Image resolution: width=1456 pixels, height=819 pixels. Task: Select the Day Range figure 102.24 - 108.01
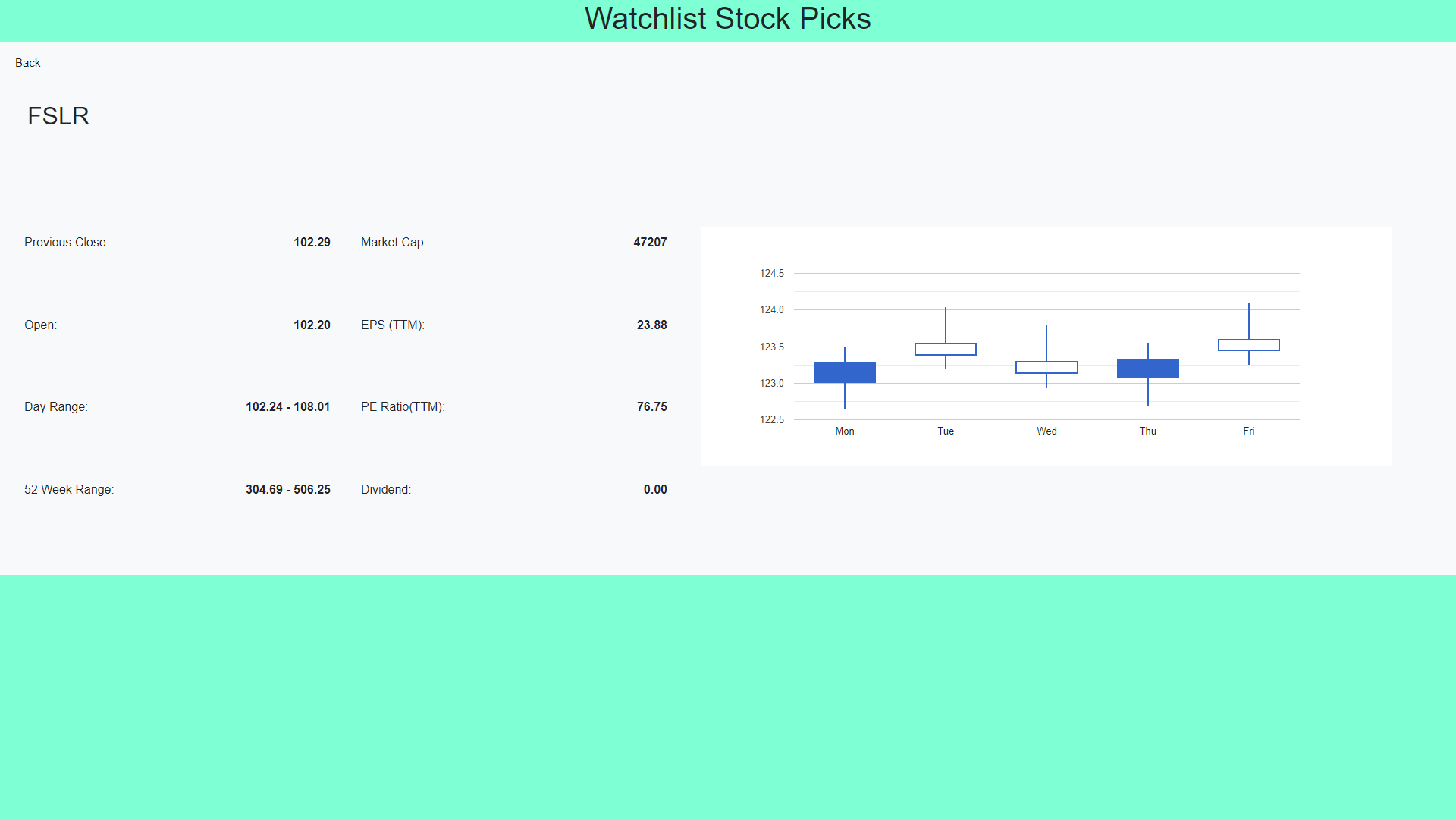[x=287, y=406]
